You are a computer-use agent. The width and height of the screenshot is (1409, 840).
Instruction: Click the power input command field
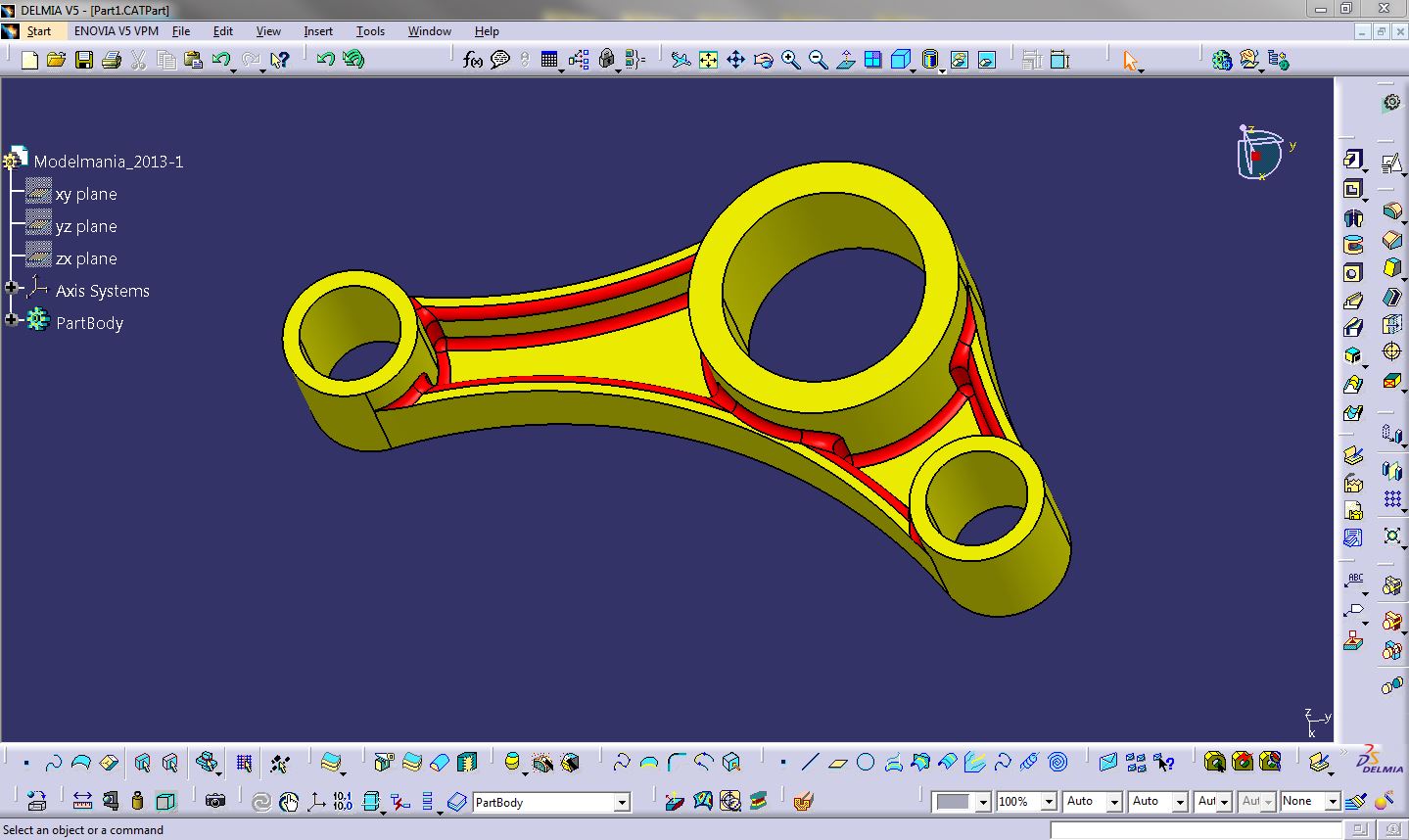[x=1197, y=830]
